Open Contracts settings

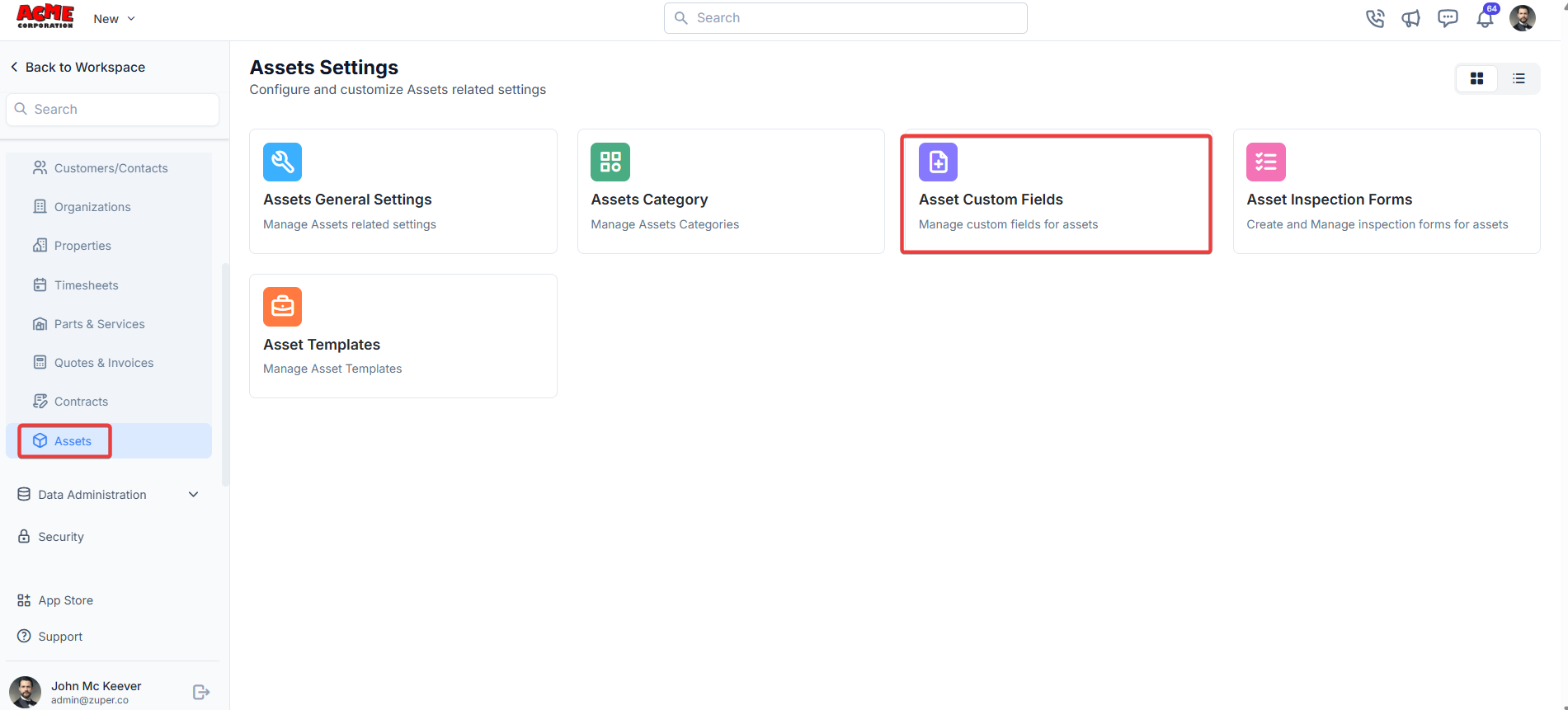(x=109, y=402)
